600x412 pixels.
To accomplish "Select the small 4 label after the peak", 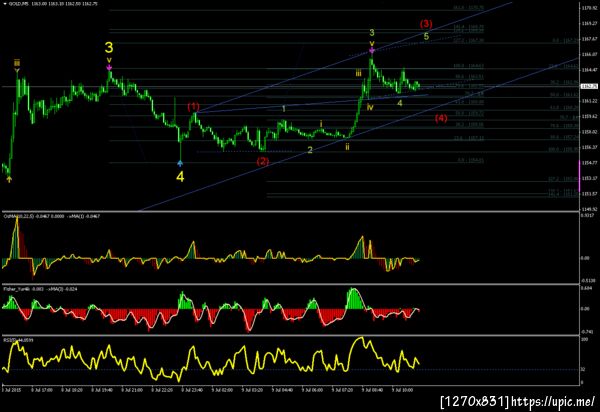I will (x=399, y=103).
